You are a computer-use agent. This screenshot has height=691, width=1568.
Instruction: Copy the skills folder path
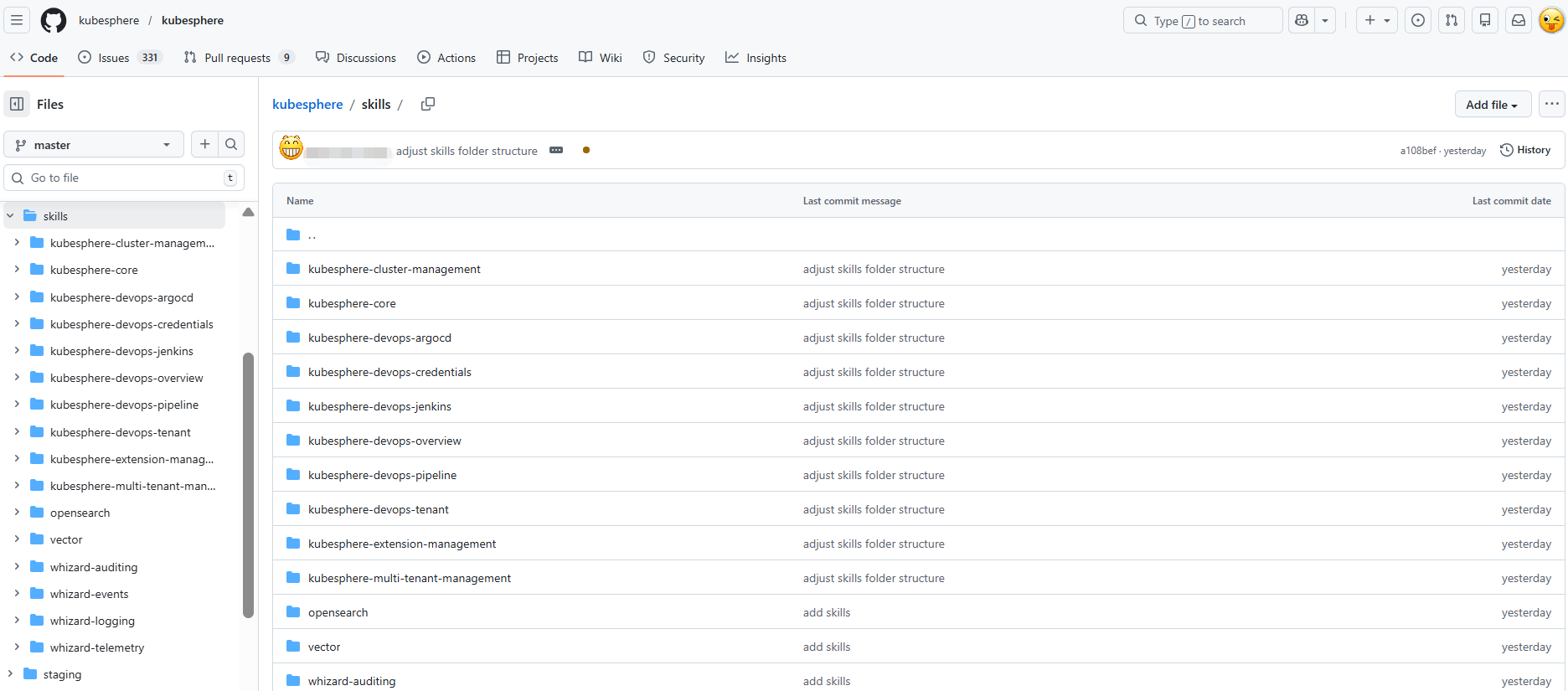(428, 104)
